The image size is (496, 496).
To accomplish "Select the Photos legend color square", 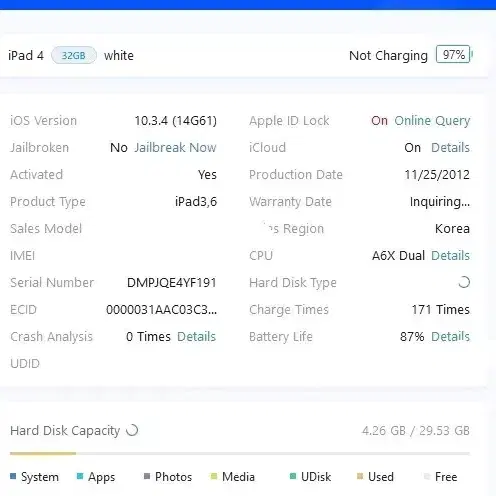I will click(x=147, y=476).
